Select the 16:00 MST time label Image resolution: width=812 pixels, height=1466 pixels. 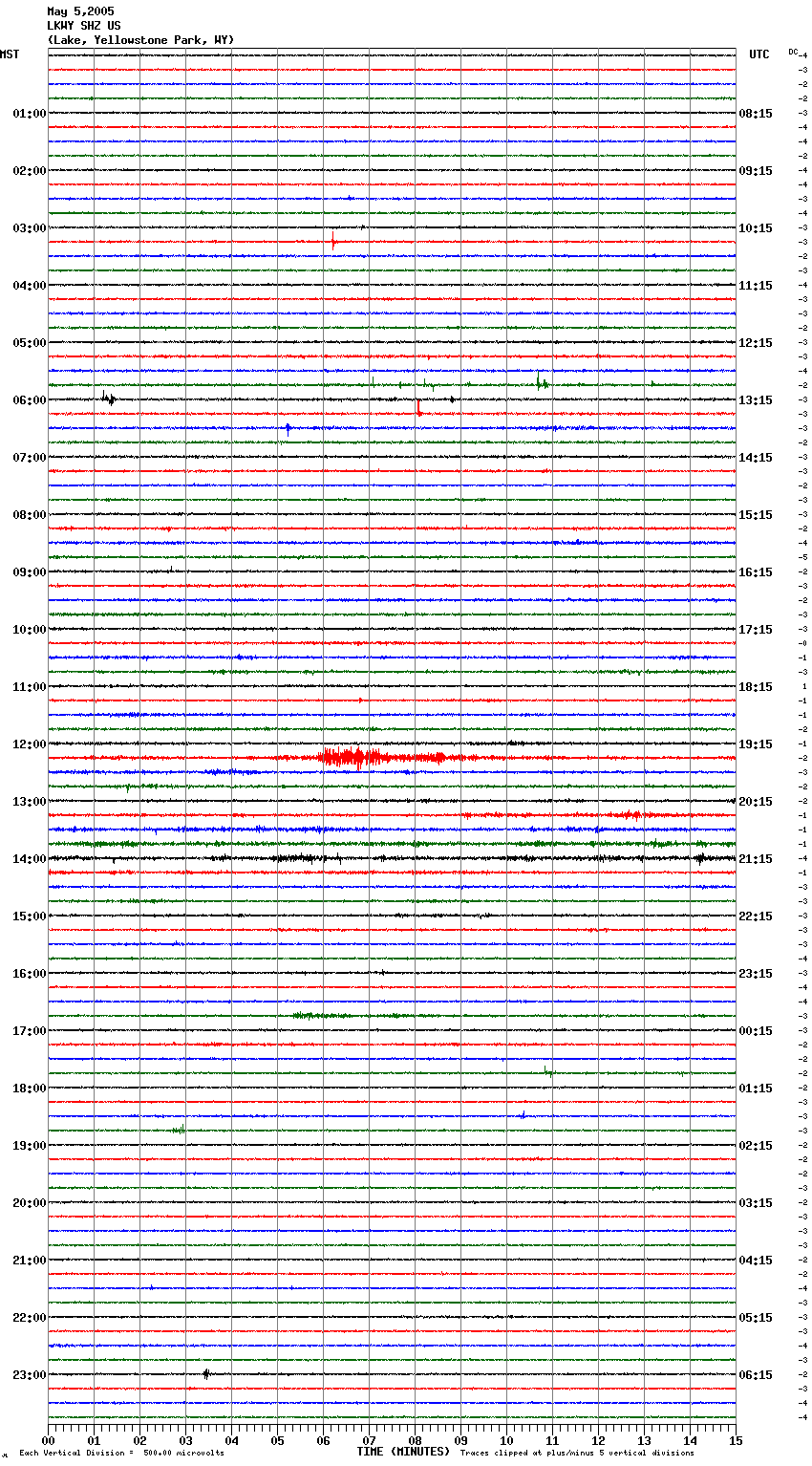(x=30, y=974)
